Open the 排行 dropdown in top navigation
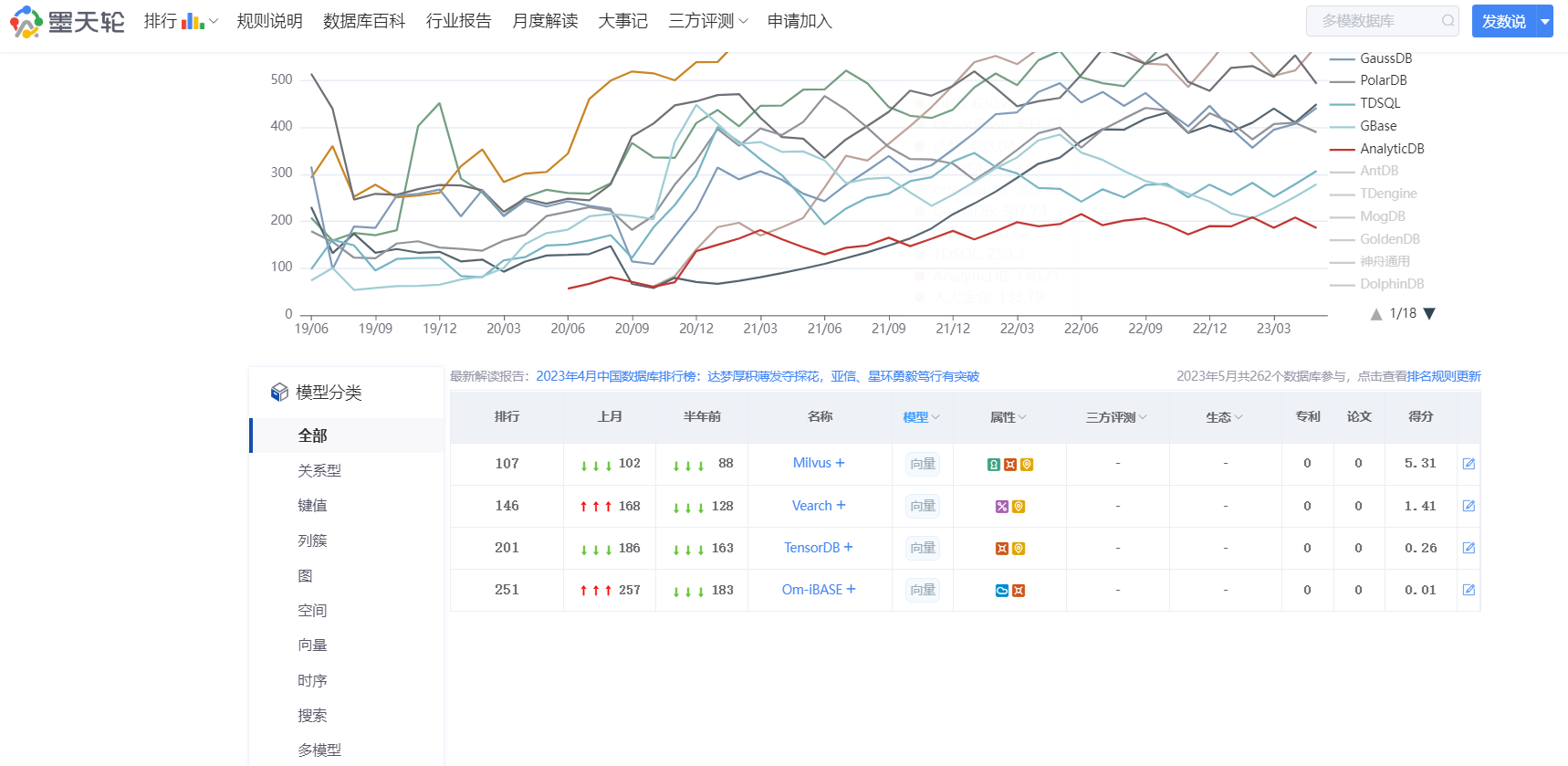Screen dimensions: 1568x766 tap(181, 21)
